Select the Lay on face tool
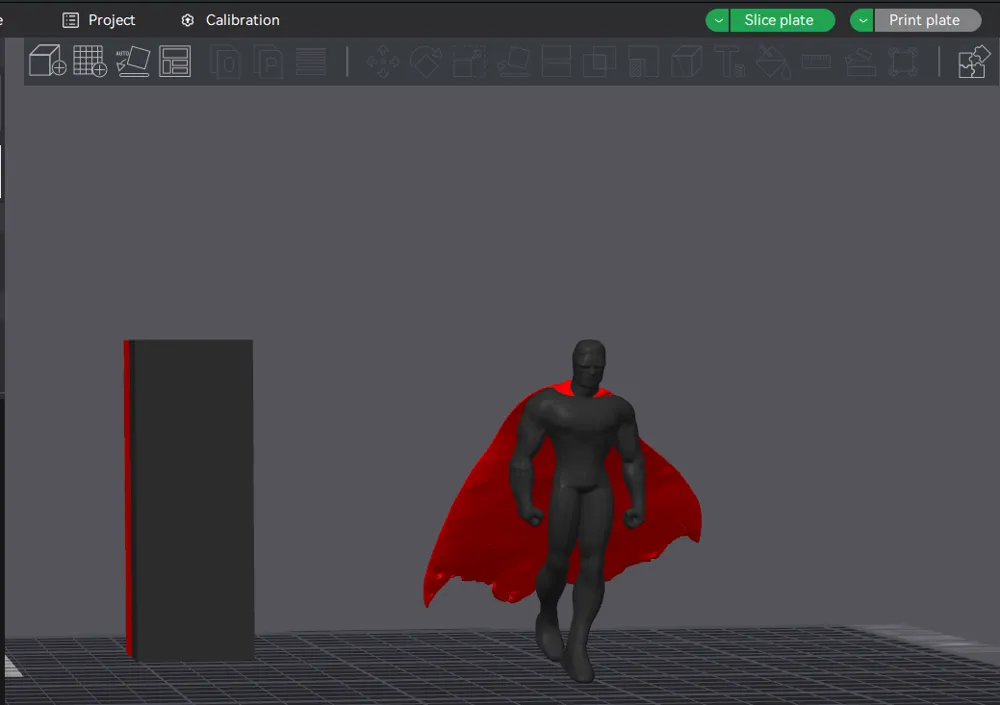 (x=513, y=61)
